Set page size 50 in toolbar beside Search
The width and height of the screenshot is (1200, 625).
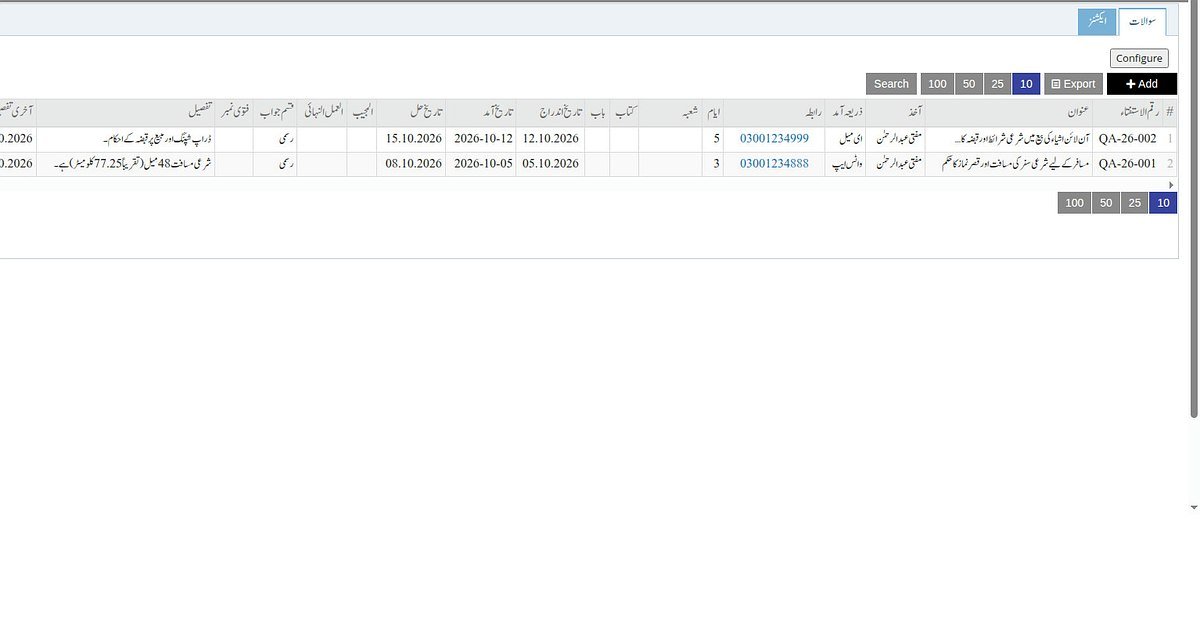(x=969, y=84)
